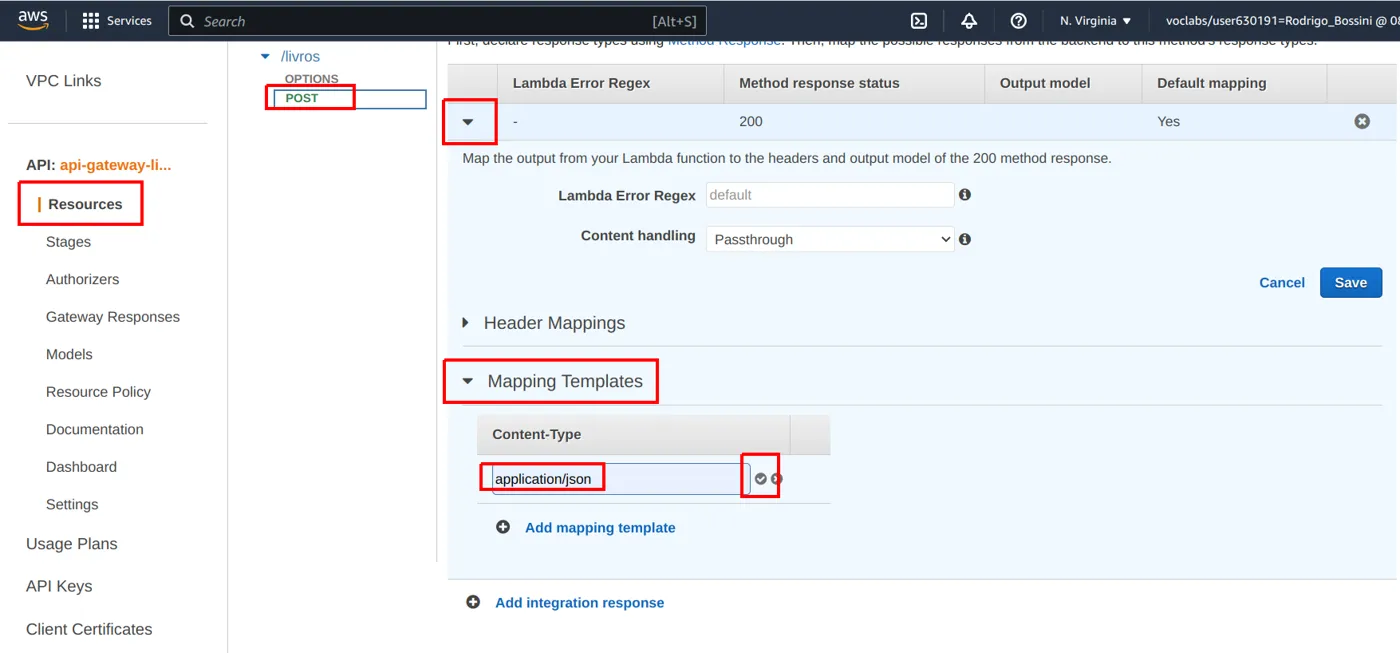Cancel the content type entry with x
The image size is (1400, 653).
777,479
